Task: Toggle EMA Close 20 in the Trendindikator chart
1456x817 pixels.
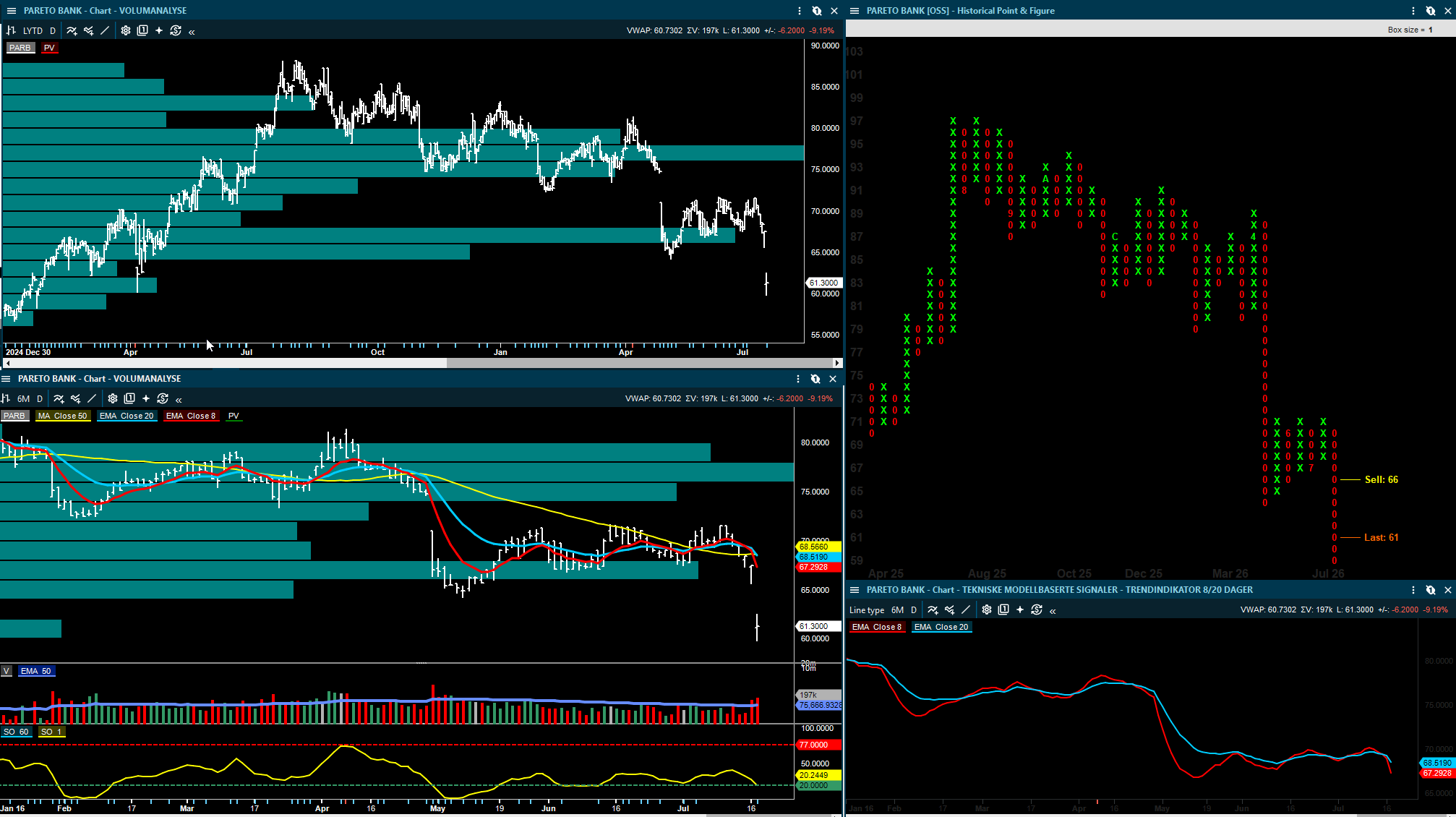Action: coord(941,627)
